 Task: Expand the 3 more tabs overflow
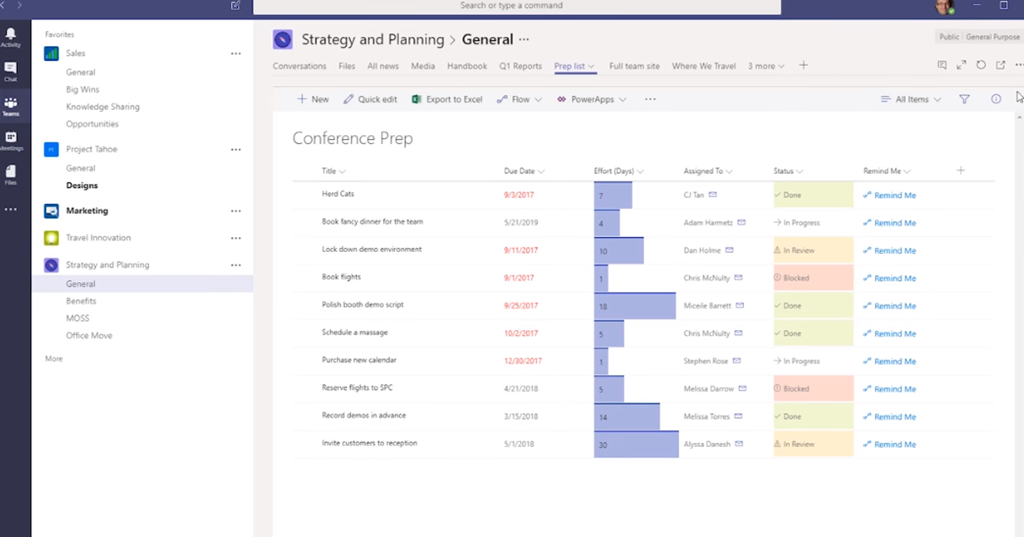point(766,66)
